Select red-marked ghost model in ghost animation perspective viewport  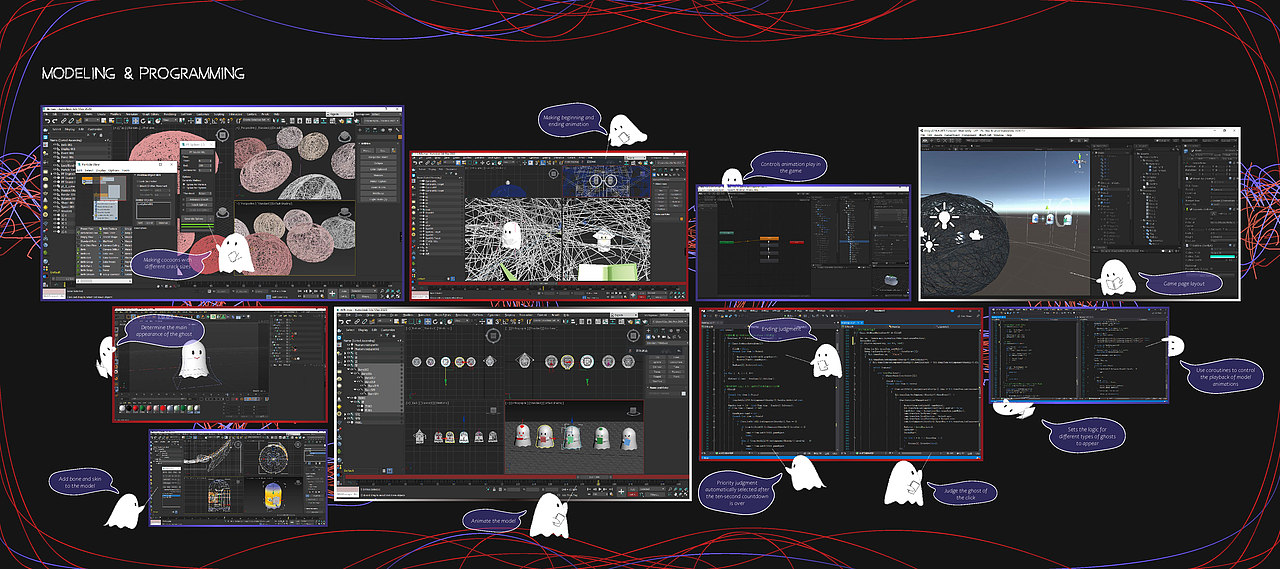pos(523,436)
